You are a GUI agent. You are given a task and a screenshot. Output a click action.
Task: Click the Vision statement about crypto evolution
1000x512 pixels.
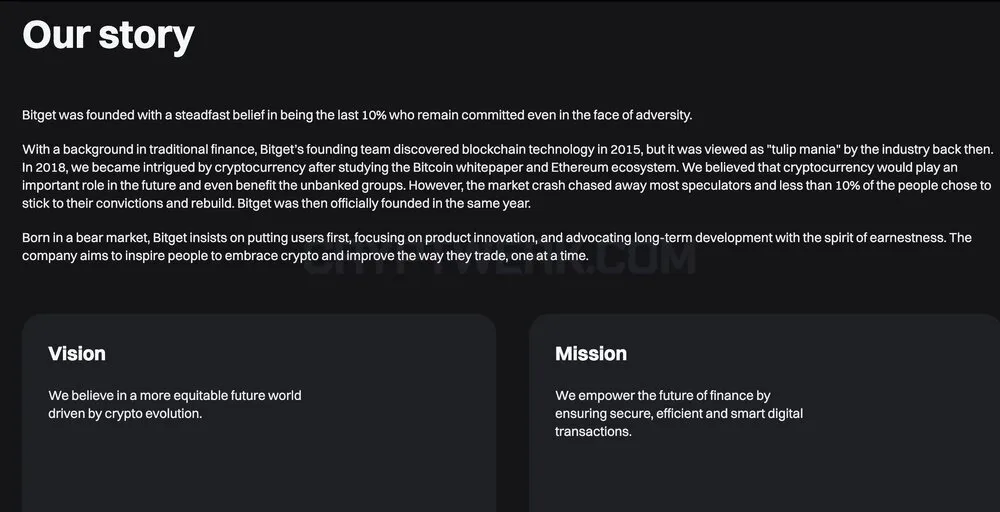(175, 405)
